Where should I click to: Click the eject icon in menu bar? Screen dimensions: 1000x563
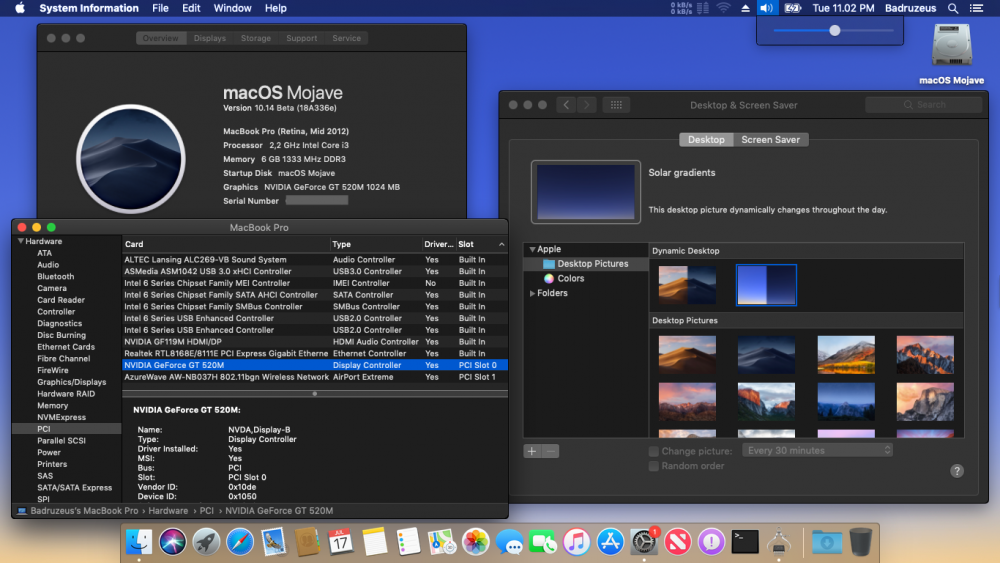(x=745, y=8)
